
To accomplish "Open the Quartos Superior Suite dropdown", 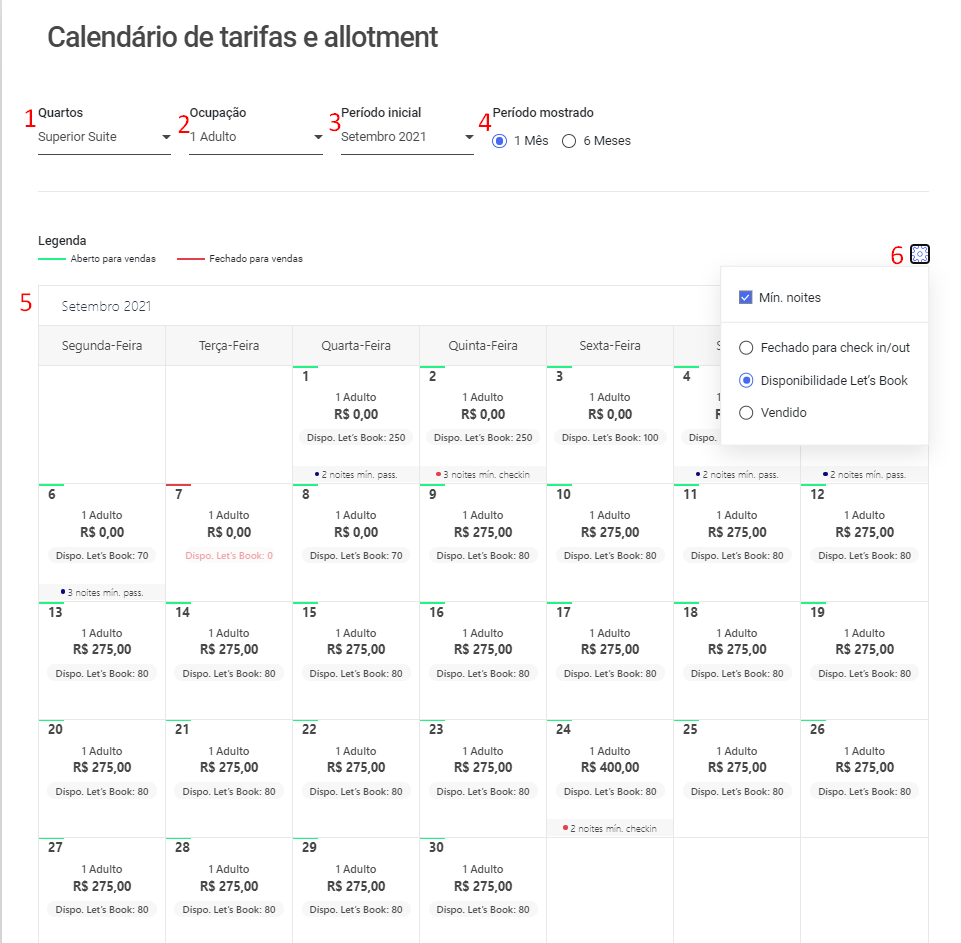I will [x=104, y=137].
